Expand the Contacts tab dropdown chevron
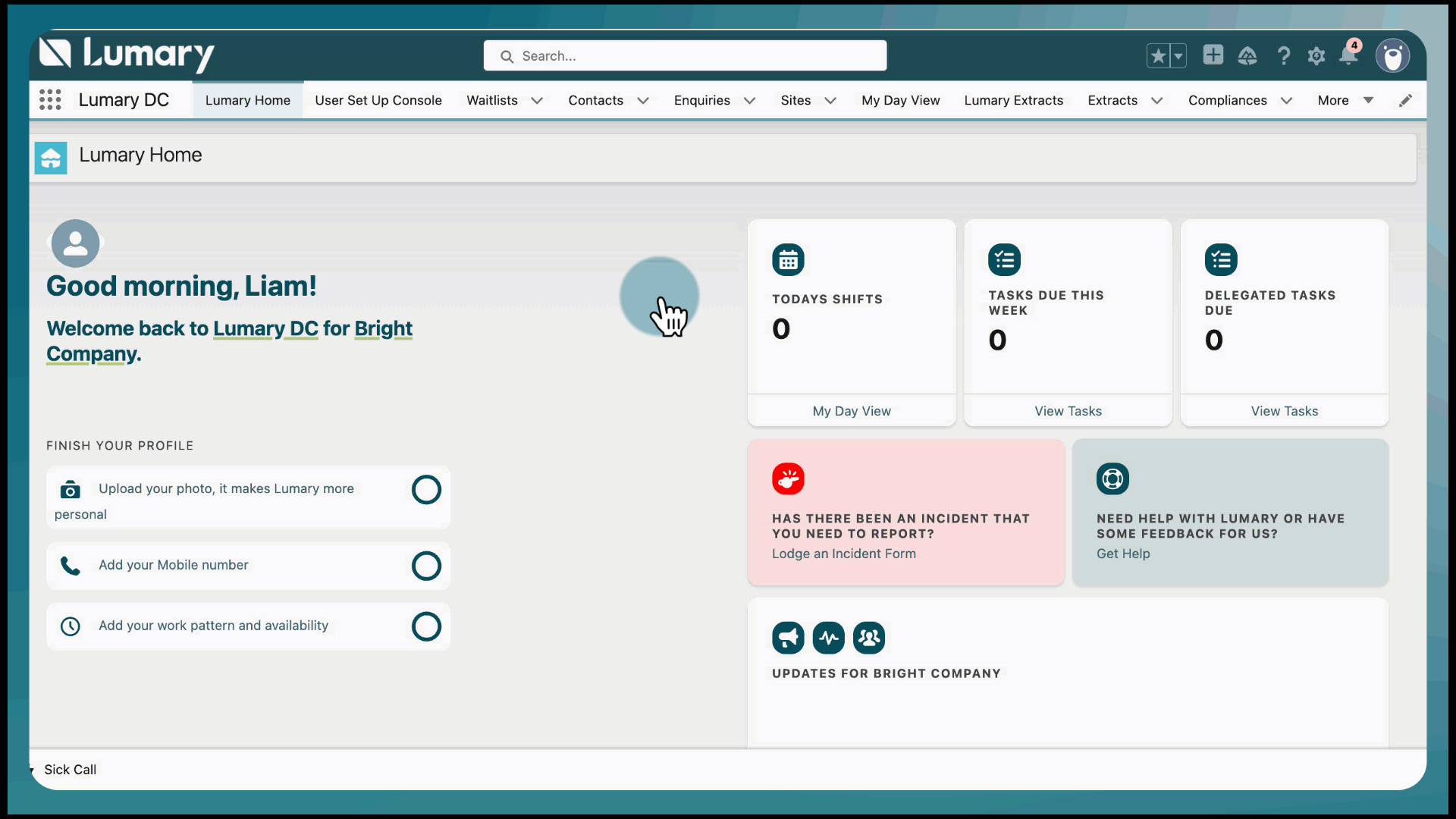Viewport: 1456px width, 819px height. coord(643,101)
